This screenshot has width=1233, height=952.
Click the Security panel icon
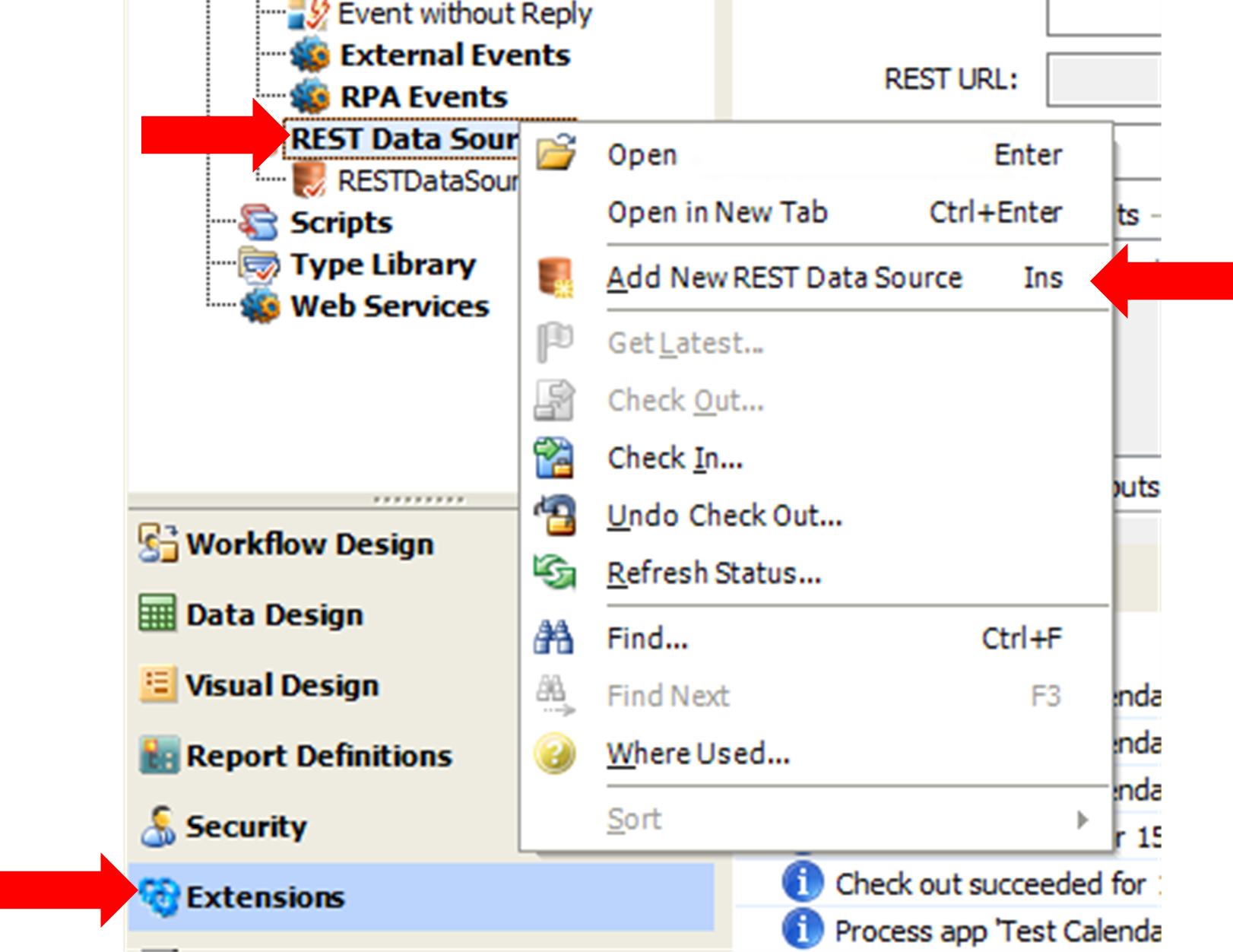point(160,826)
